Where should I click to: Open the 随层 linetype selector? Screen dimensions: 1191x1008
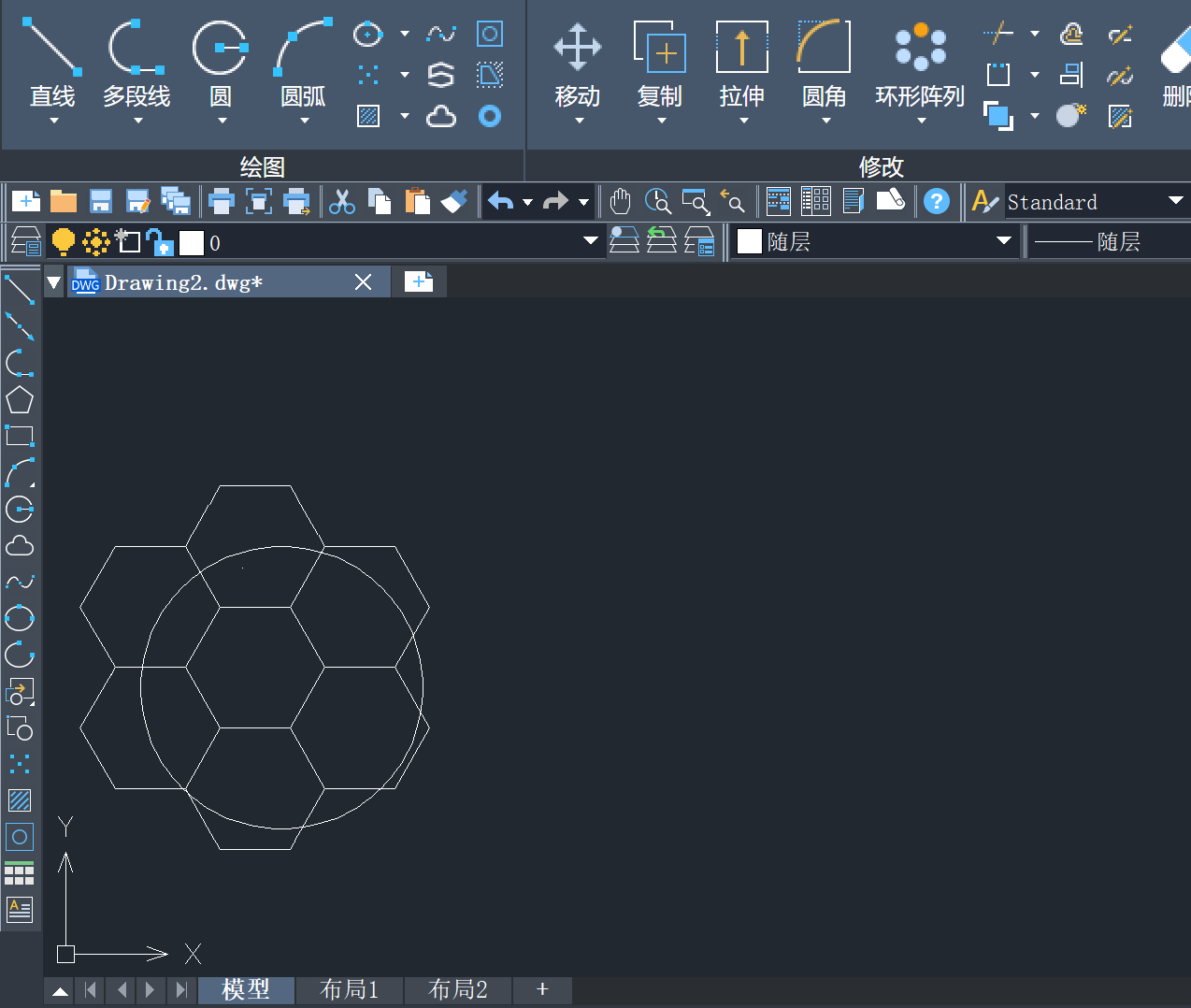(1109, 241)
